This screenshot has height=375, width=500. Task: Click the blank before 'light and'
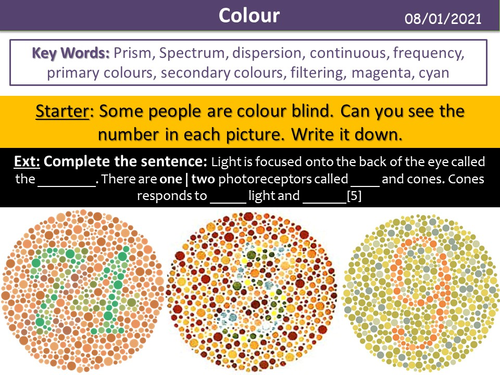228,199
